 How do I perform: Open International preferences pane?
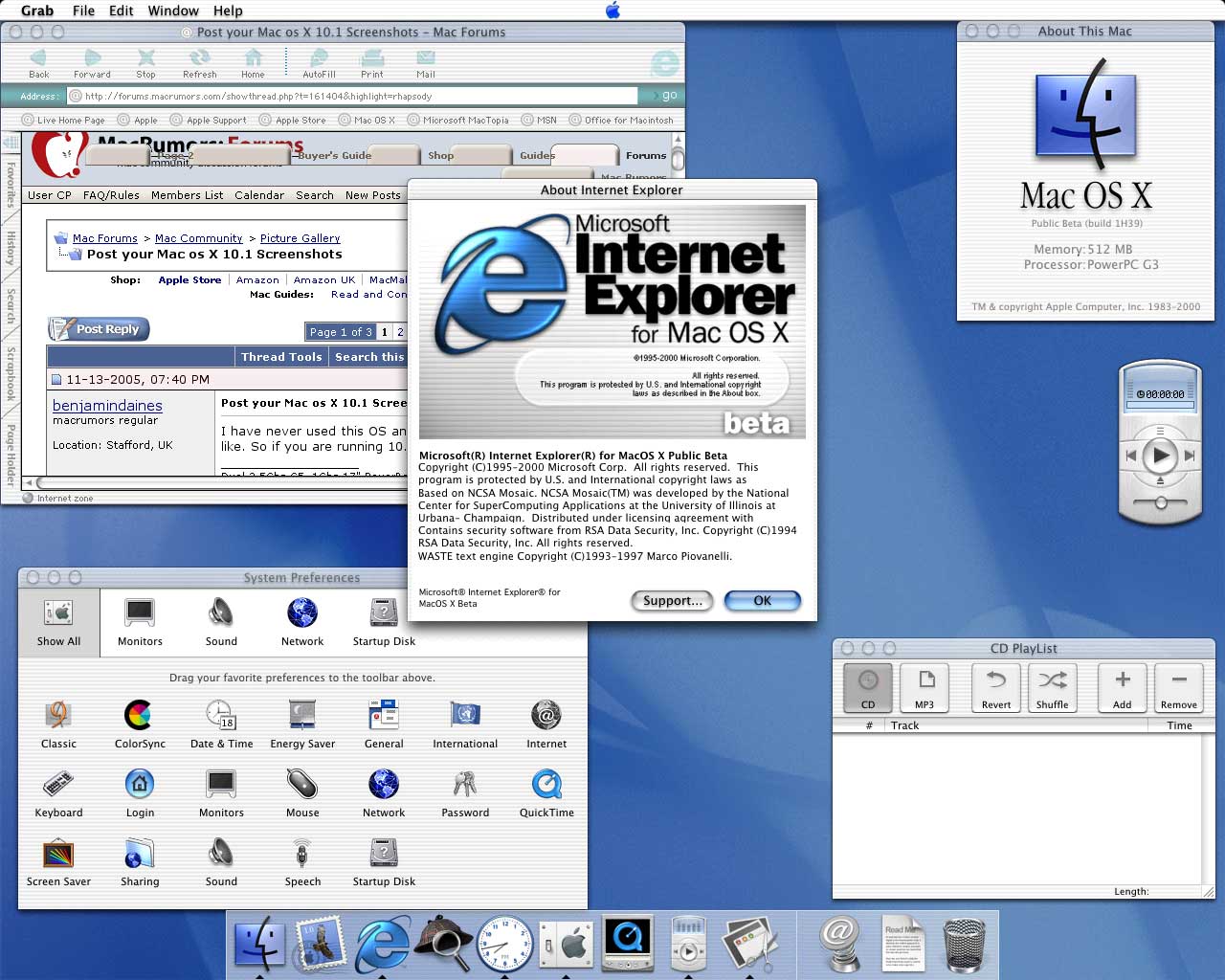[465, 724]
